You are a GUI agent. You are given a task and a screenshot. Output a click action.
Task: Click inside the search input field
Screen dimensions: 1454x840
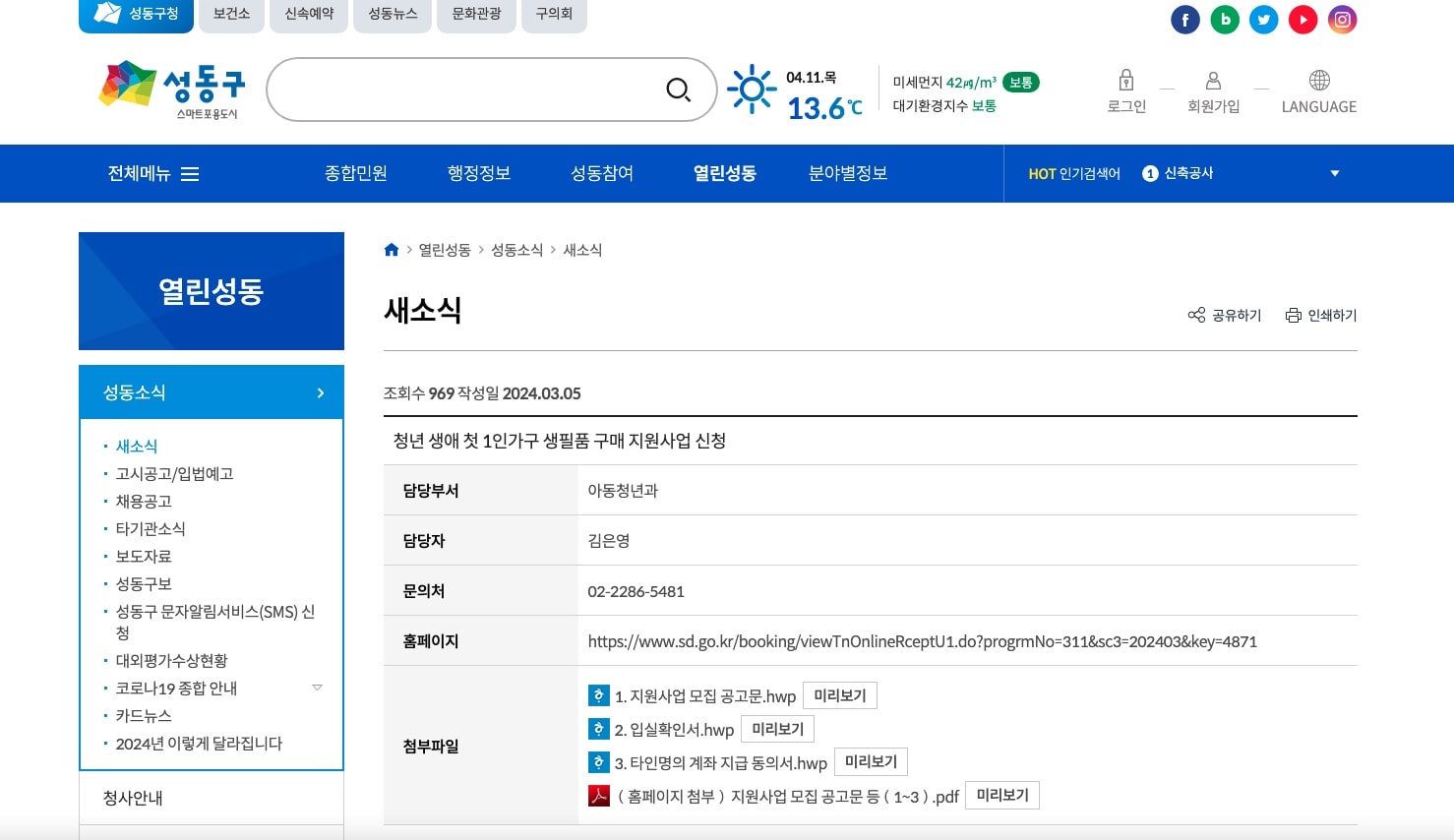[x=462, y=90]
